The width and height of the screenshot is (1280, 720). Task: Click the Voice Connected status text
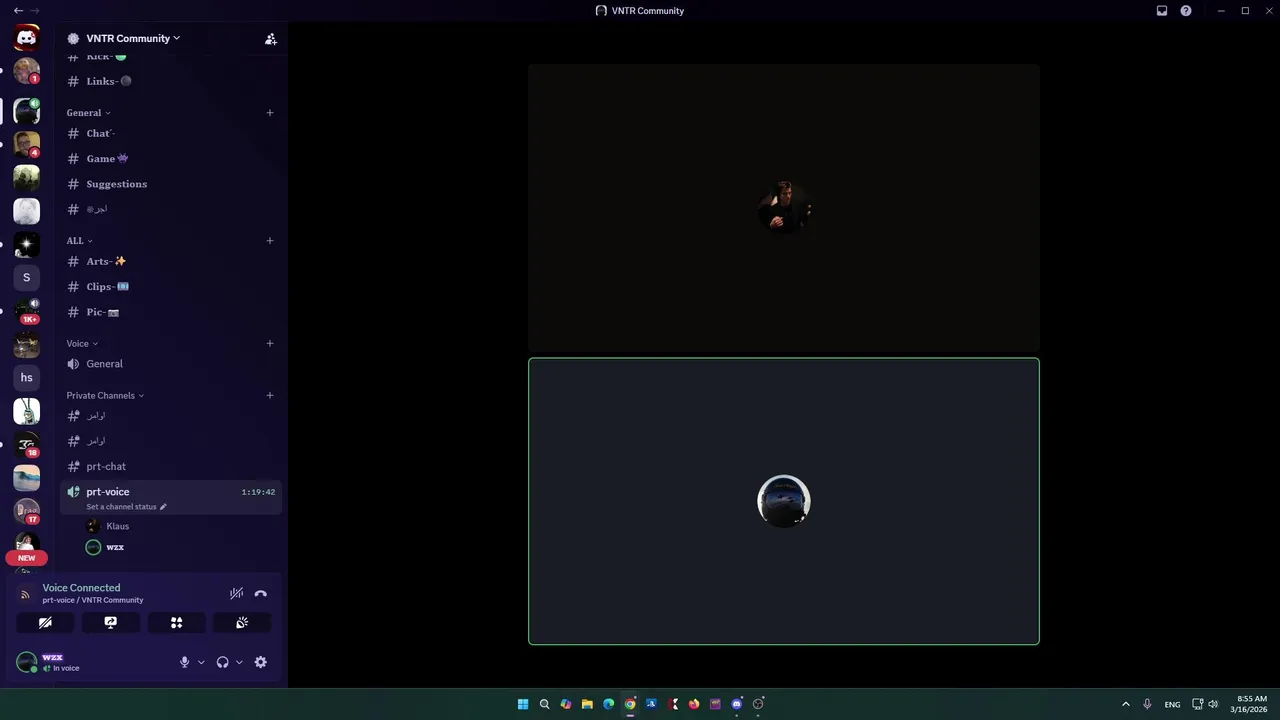(81, 588)
